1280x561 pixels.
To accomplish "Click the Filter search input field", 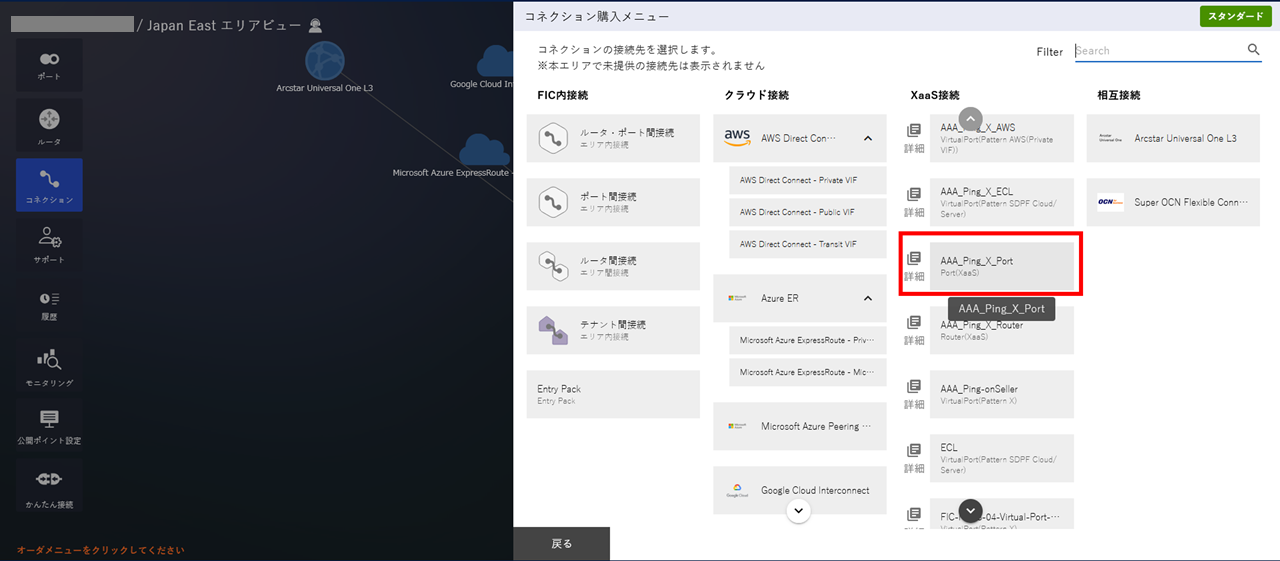I will (x=1158, y=50).
